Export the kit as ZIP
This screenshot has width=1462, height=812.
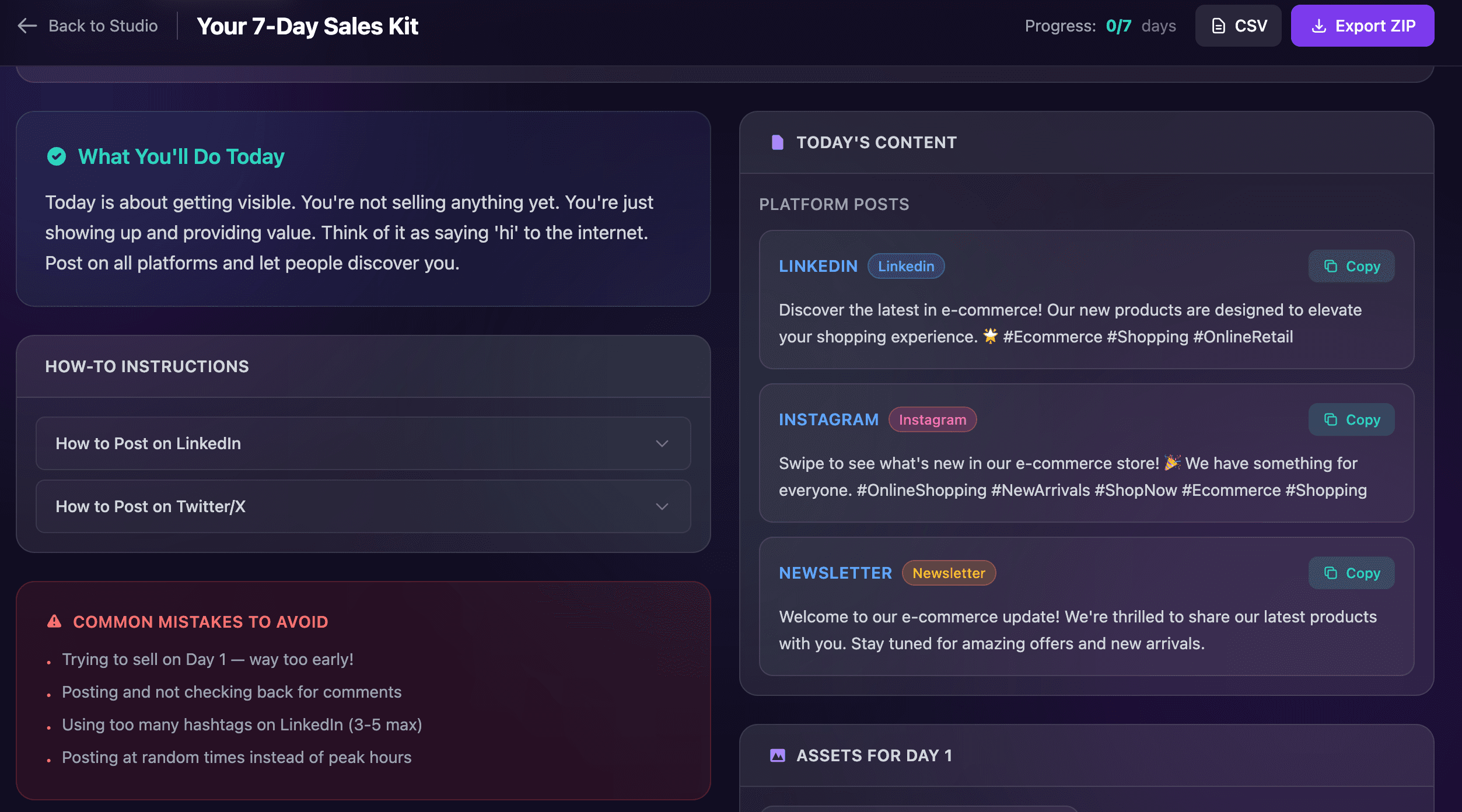pyautogui.click(x=1362, y=26)
